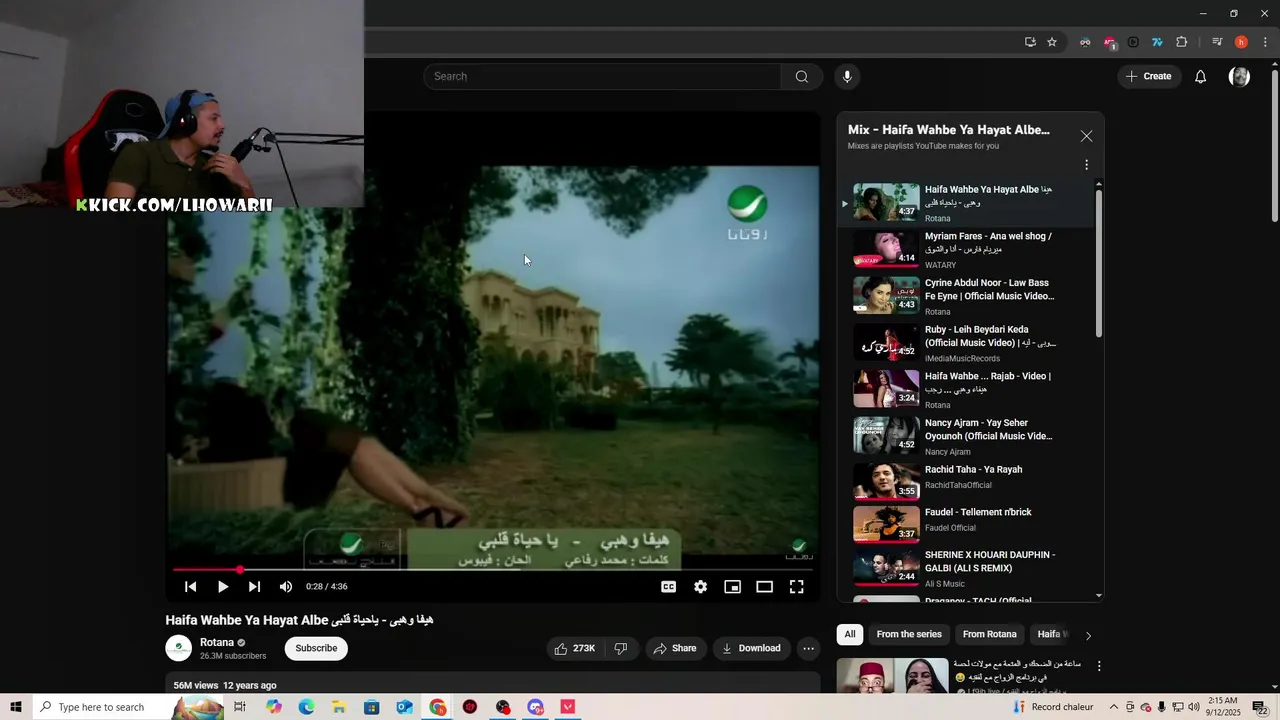The width and height of the screenshot is (1280, 720).
Task: Select the All filter chip
Action: coord(850,634)
